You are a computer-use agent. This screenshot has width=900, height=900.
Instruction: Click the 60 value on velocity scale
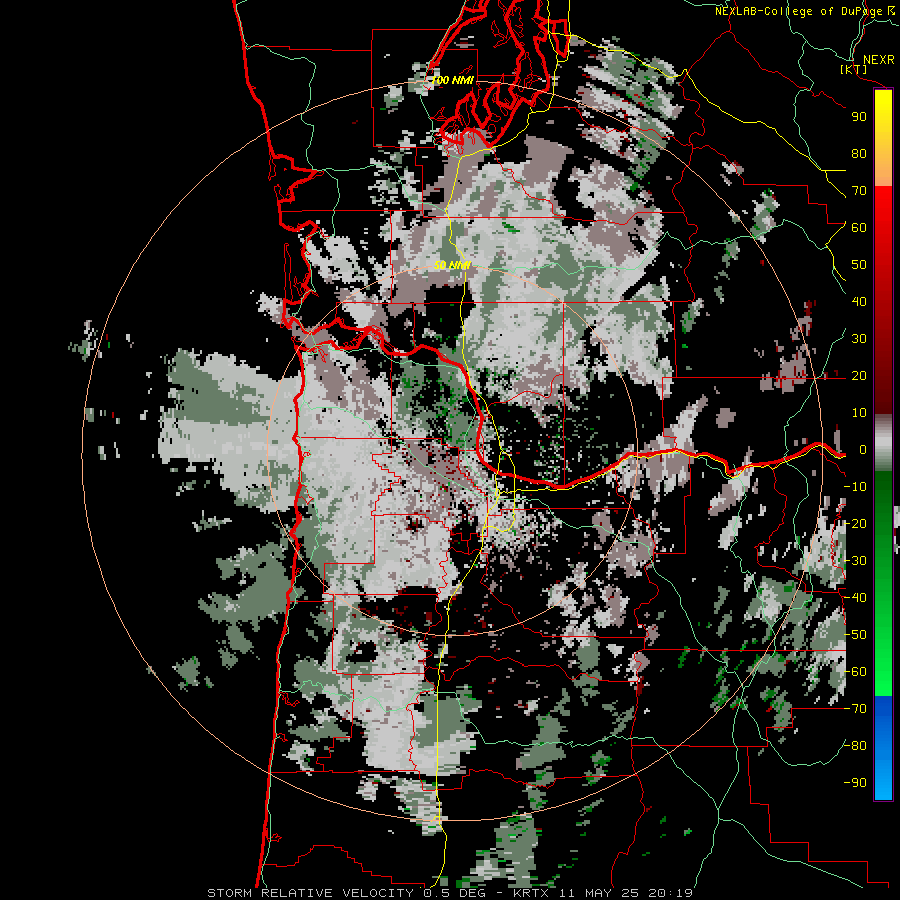click(859, 228)
